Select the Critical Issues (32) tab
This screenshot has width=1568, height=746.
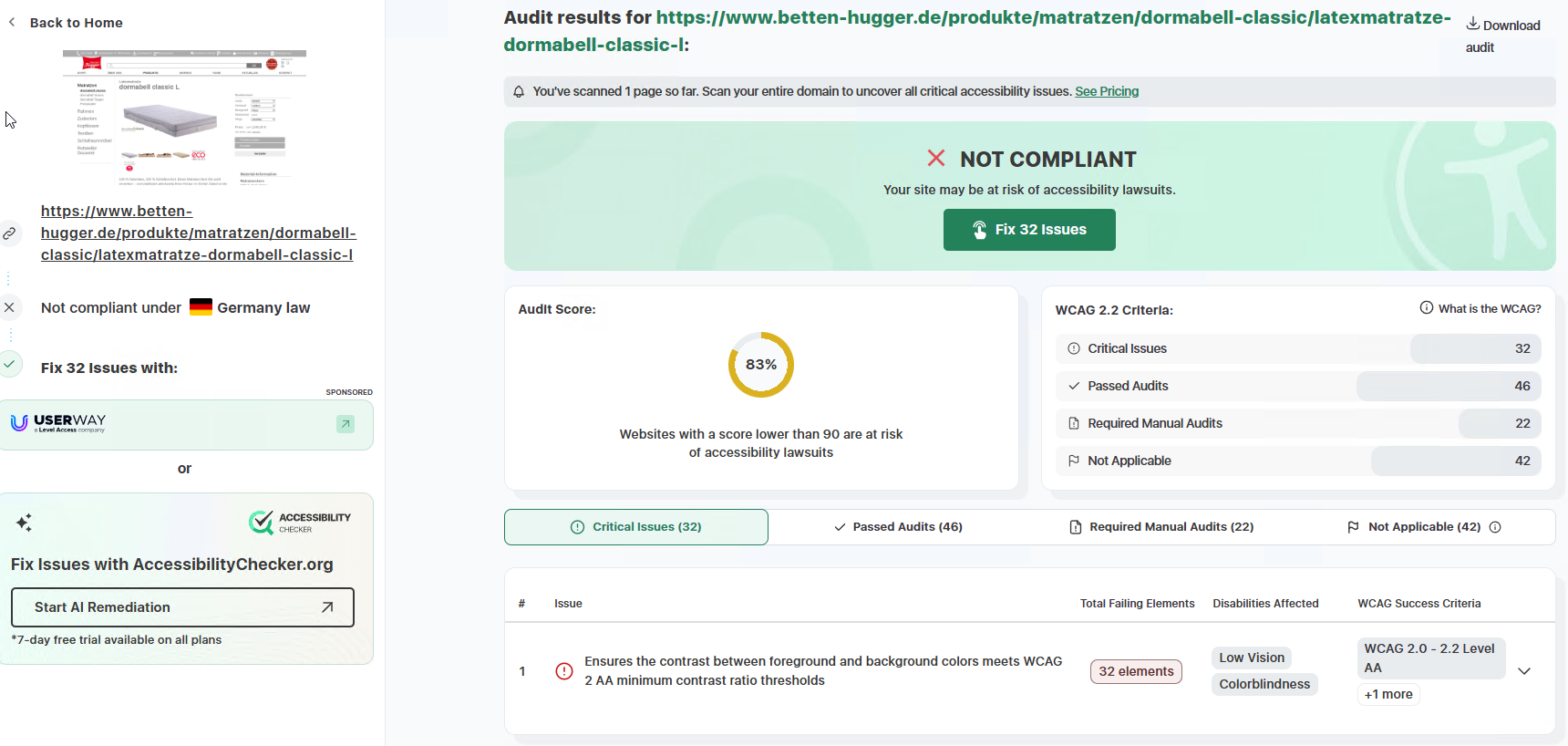(636, 527)
